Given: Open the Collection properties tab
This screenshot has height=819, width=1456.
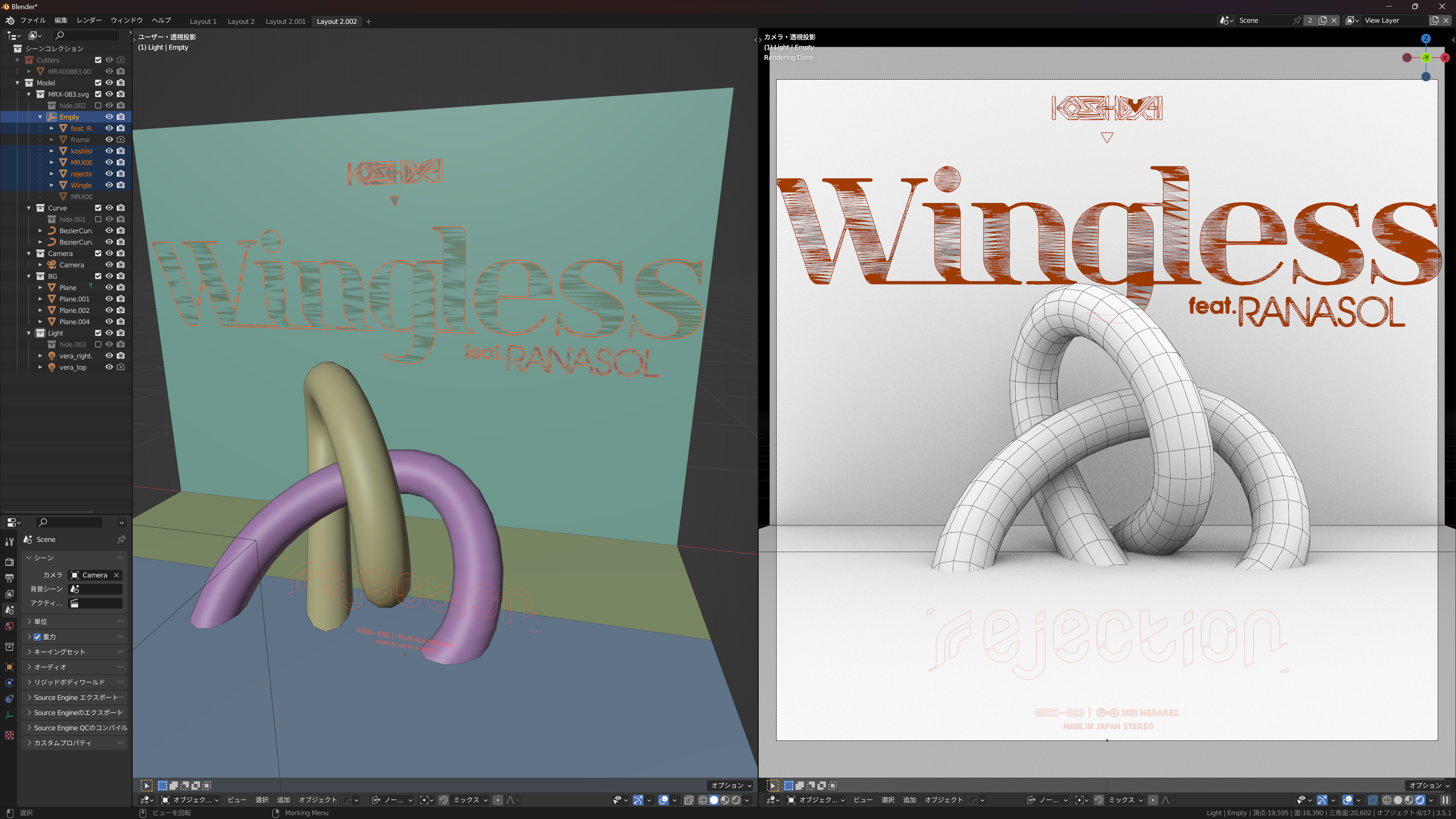Looking at the screenshot, I should 9,646.
